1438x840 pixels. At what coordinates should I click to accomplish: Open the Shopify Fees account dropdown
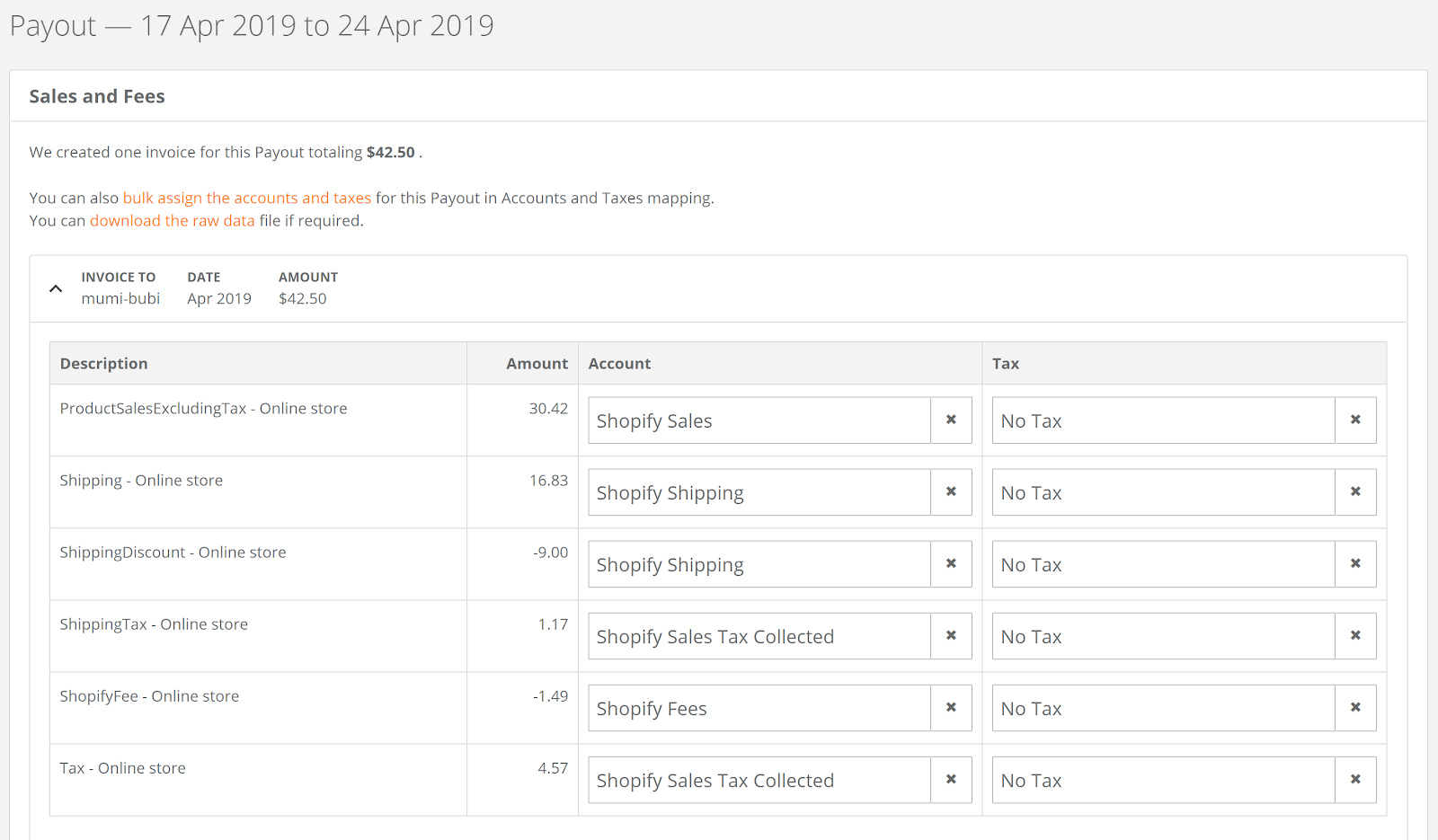tap(759, 708)
